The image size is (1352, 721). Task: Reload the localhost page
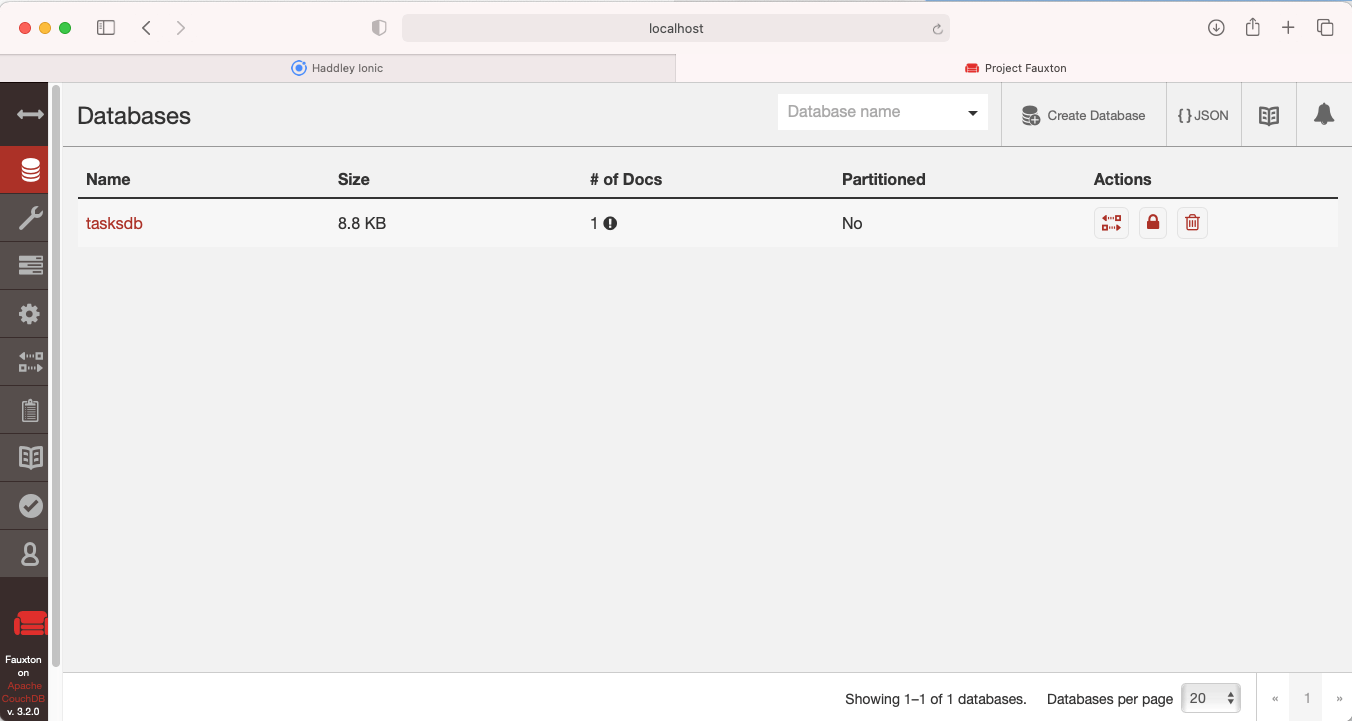coord(937,29)
